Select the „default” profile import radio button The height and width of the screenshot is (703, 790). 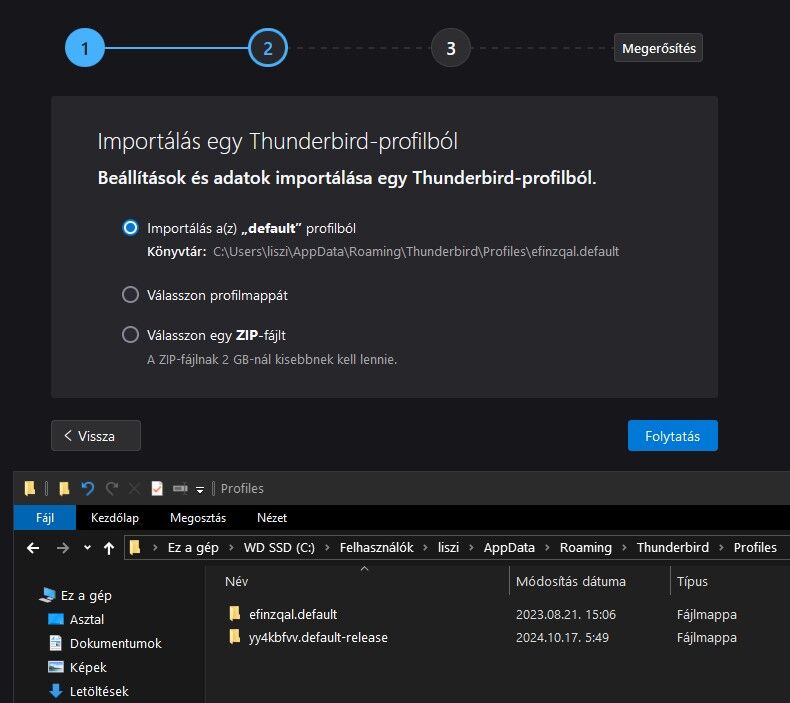[130, 228]
